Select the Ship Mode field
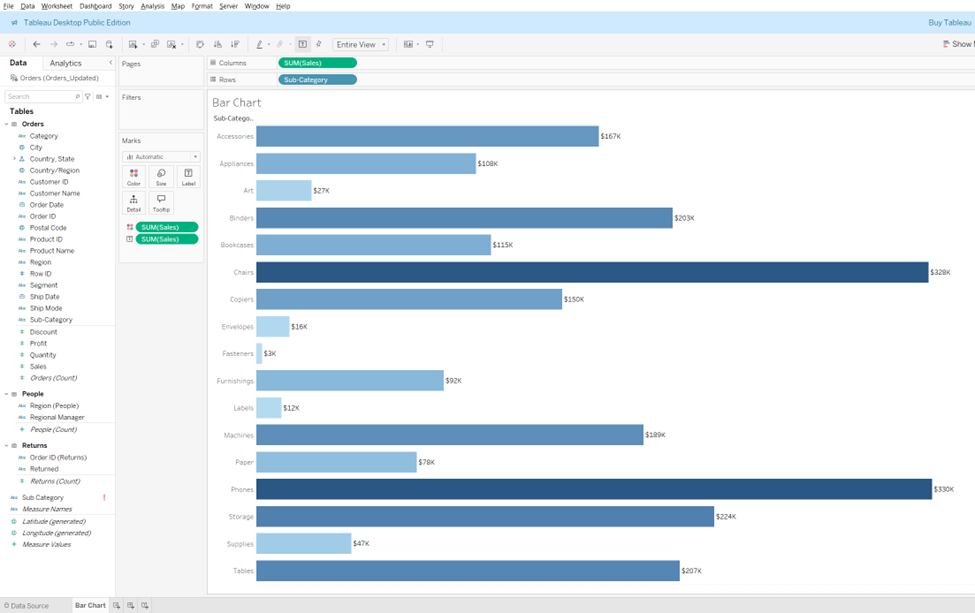This screenshot has height=613, width=975. pyautogui.click(x=46, y=308)
